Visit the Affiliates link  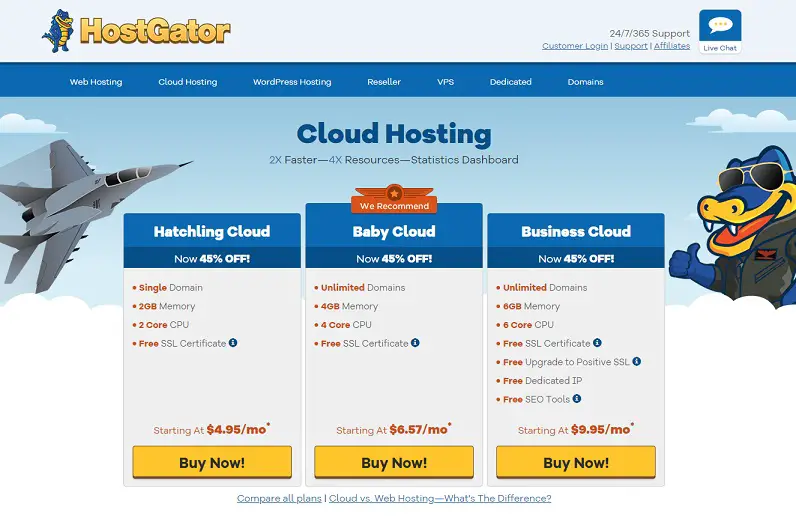[672, 46]
